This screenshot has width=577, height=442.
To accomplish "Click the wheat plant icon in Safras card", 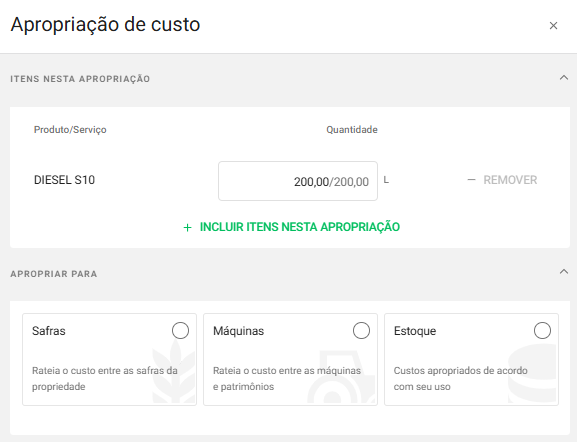I will pos(174,371).
